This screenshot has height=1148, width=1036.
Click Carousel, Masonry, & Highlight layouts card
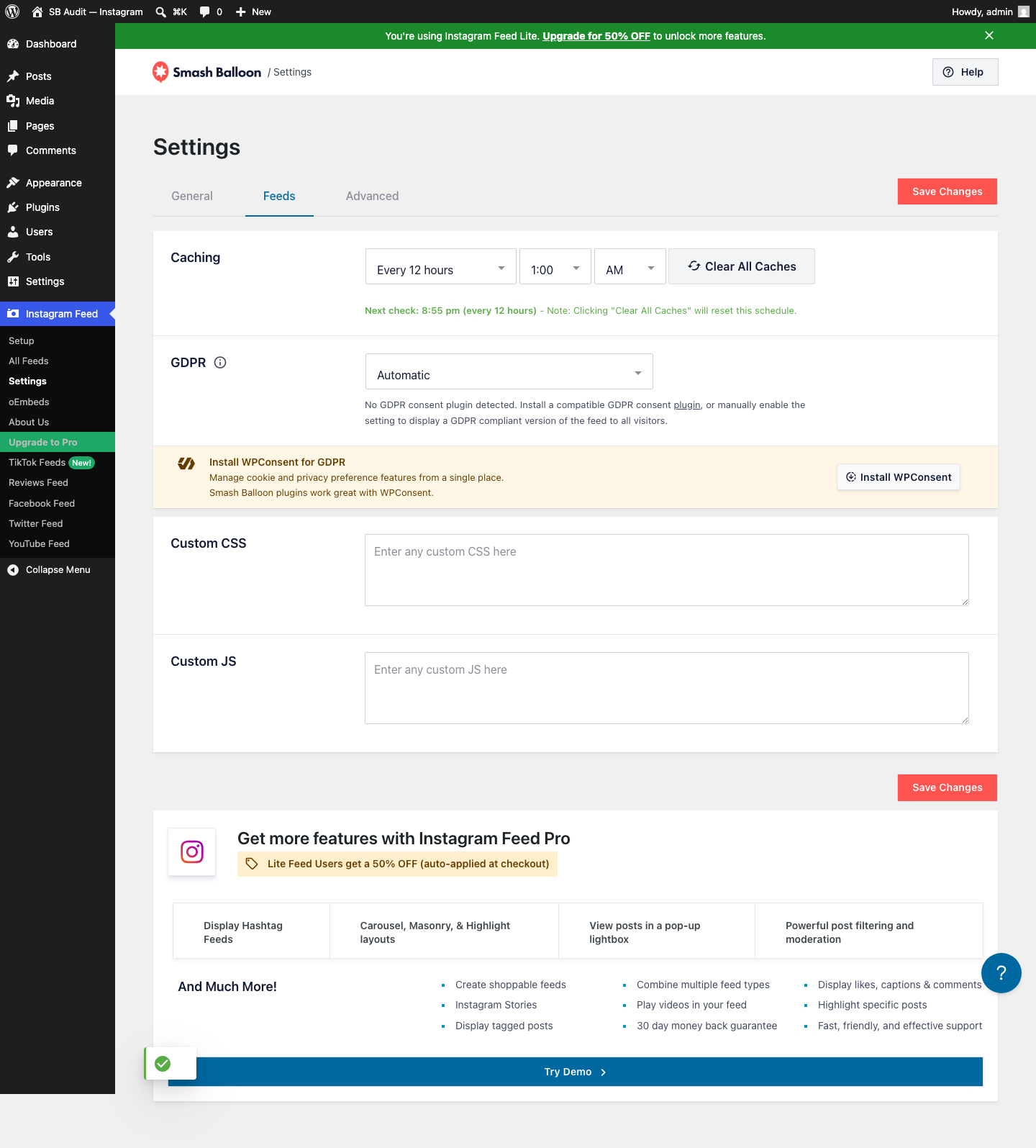pyautogui.click(x=445, y=931)
